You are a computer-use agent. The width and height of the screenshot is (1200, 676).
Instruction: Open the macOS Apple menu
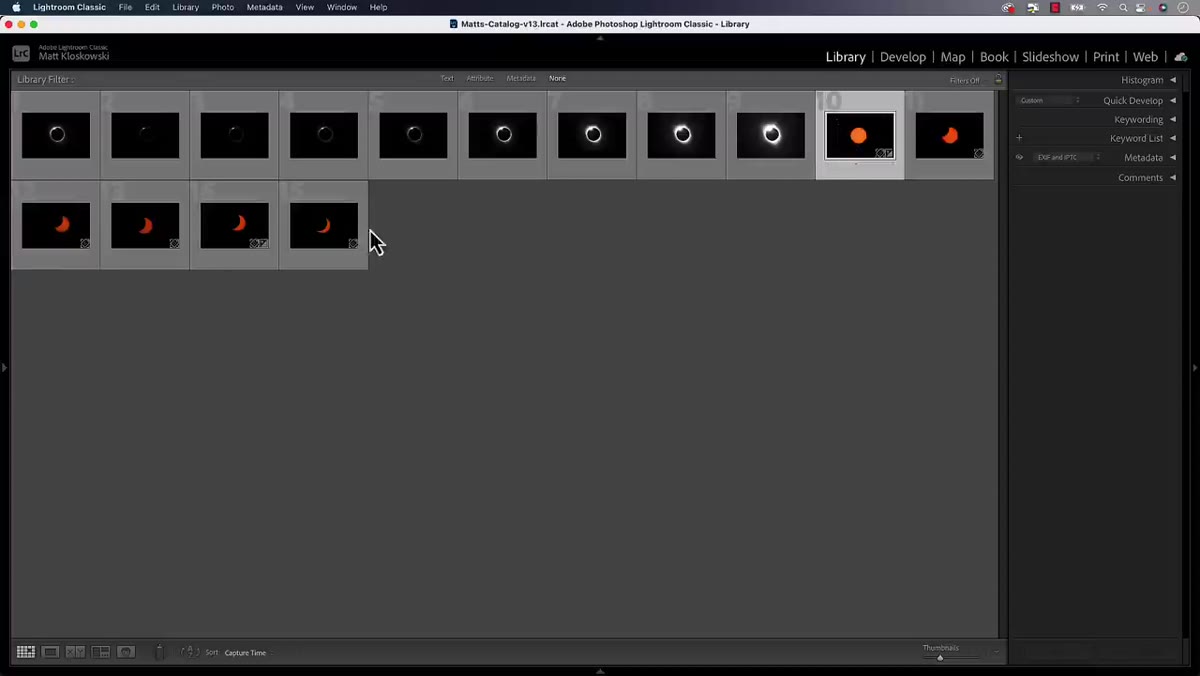(x=16, y=7)
